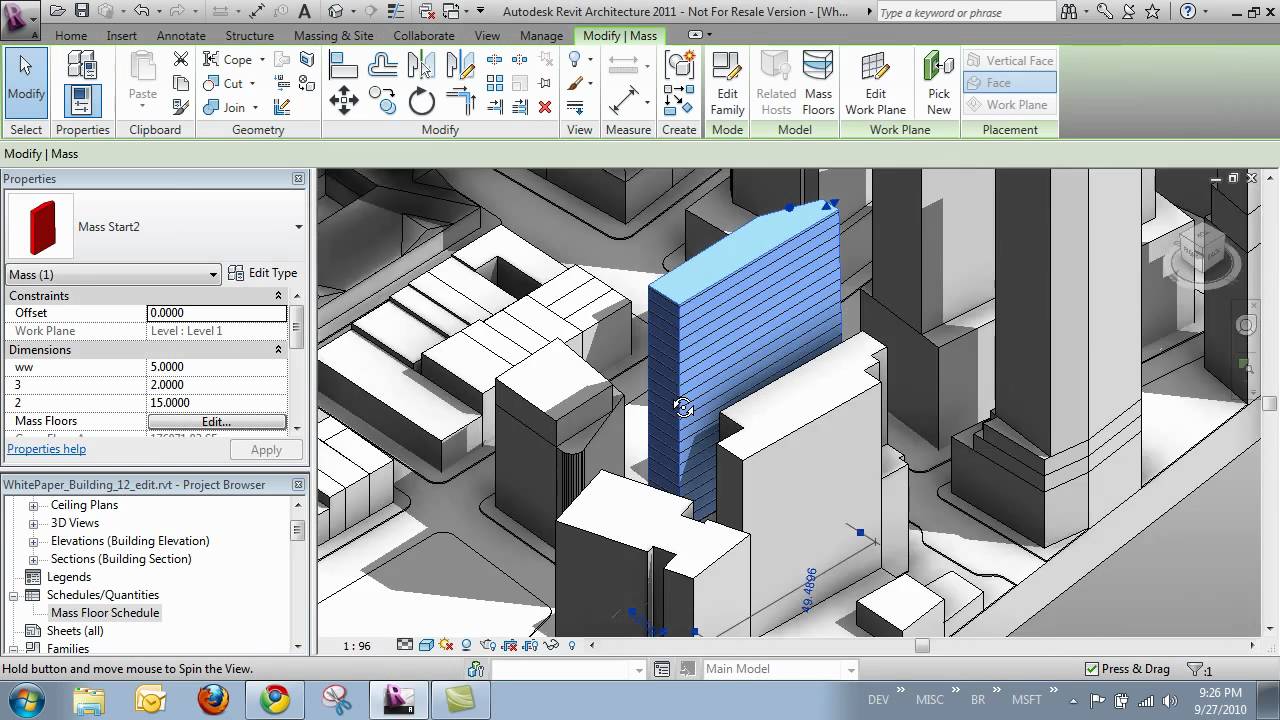Screen dimensions: 1280x720
Task: Activate the Rotate tool
Action: coord(421,100)
